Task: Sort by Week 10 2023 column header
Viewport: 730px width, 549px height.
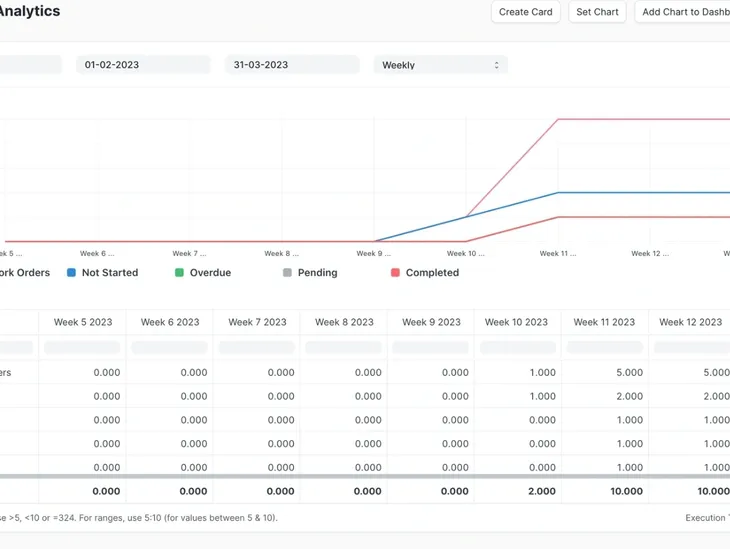Action: (x=516, y=322)
